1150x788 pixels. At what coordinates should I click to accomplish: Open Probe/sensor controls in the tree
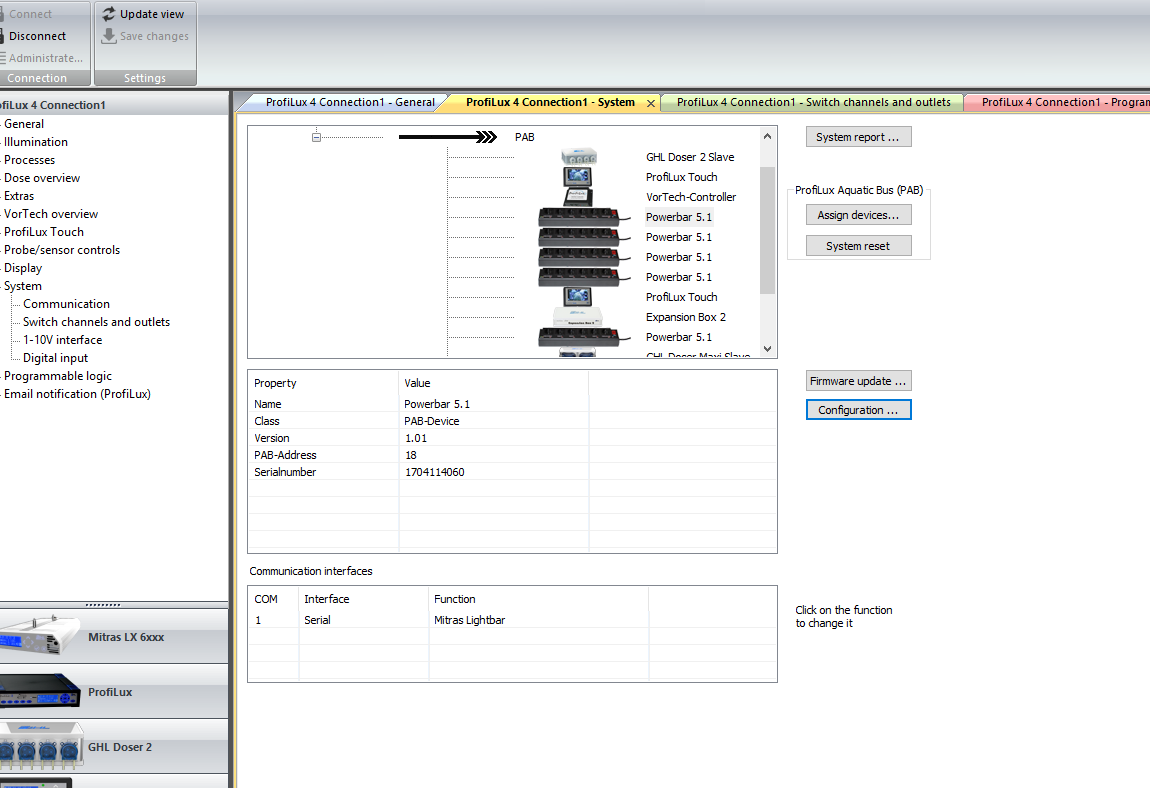pyautogui.click(x=62, y=249)
